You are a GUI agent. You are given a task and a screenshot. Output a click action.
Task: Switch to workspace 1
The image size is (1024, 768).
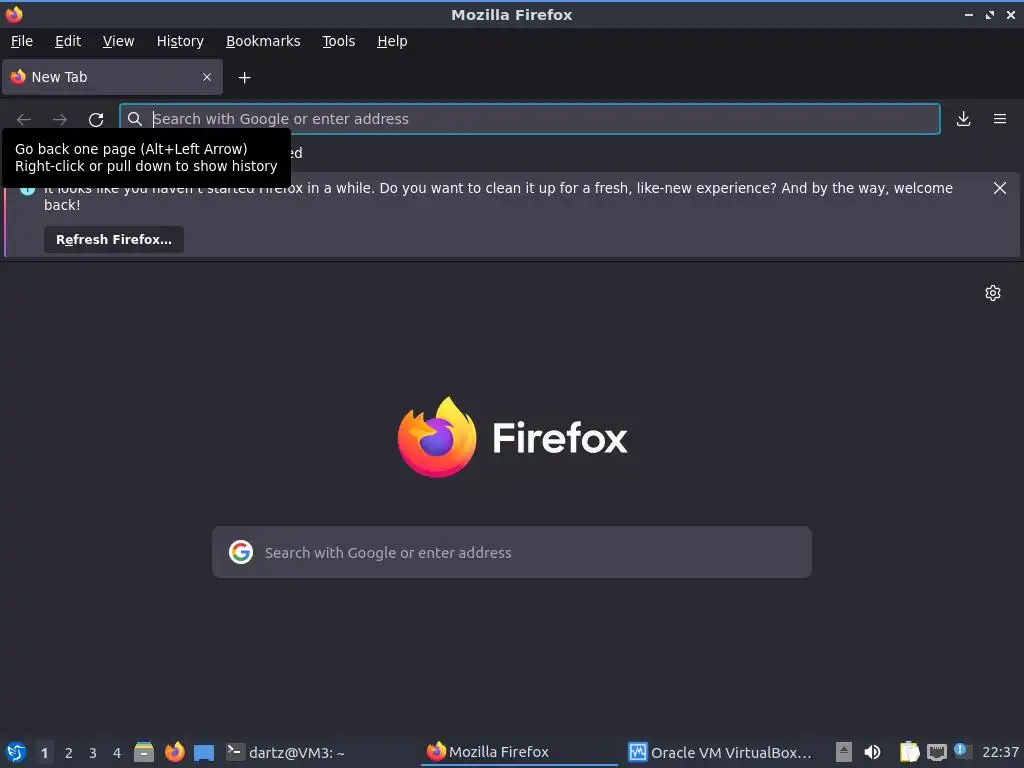click(x=44, y=753)
